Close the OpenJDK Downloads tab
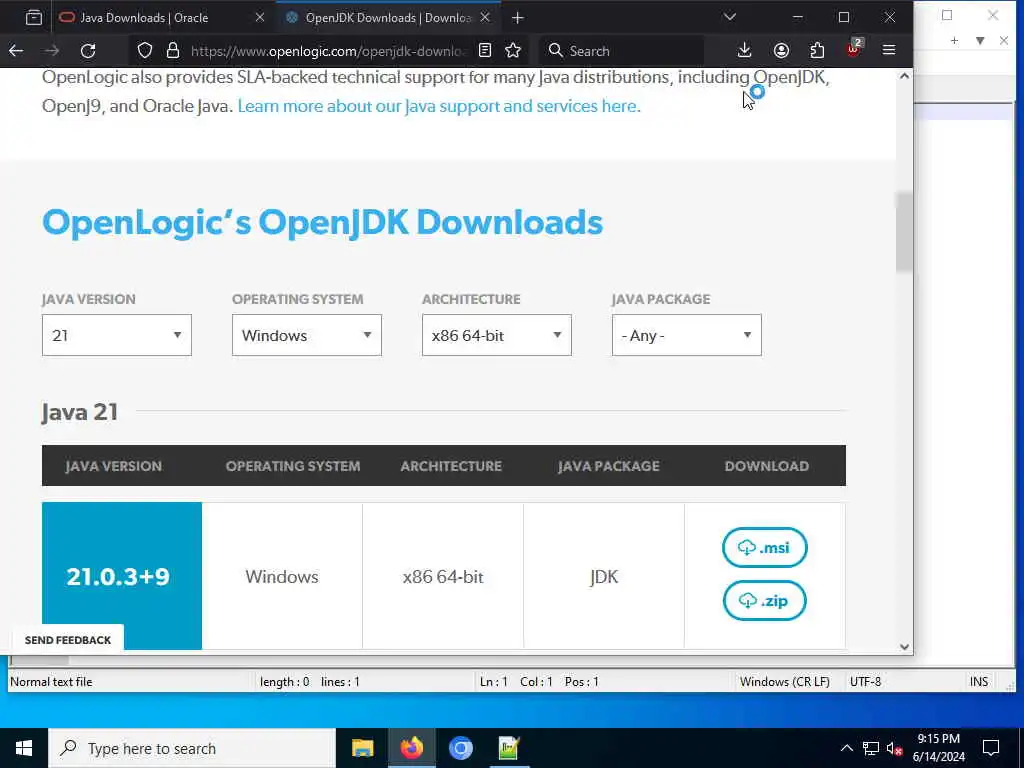1024x768 pixels. 485,18
